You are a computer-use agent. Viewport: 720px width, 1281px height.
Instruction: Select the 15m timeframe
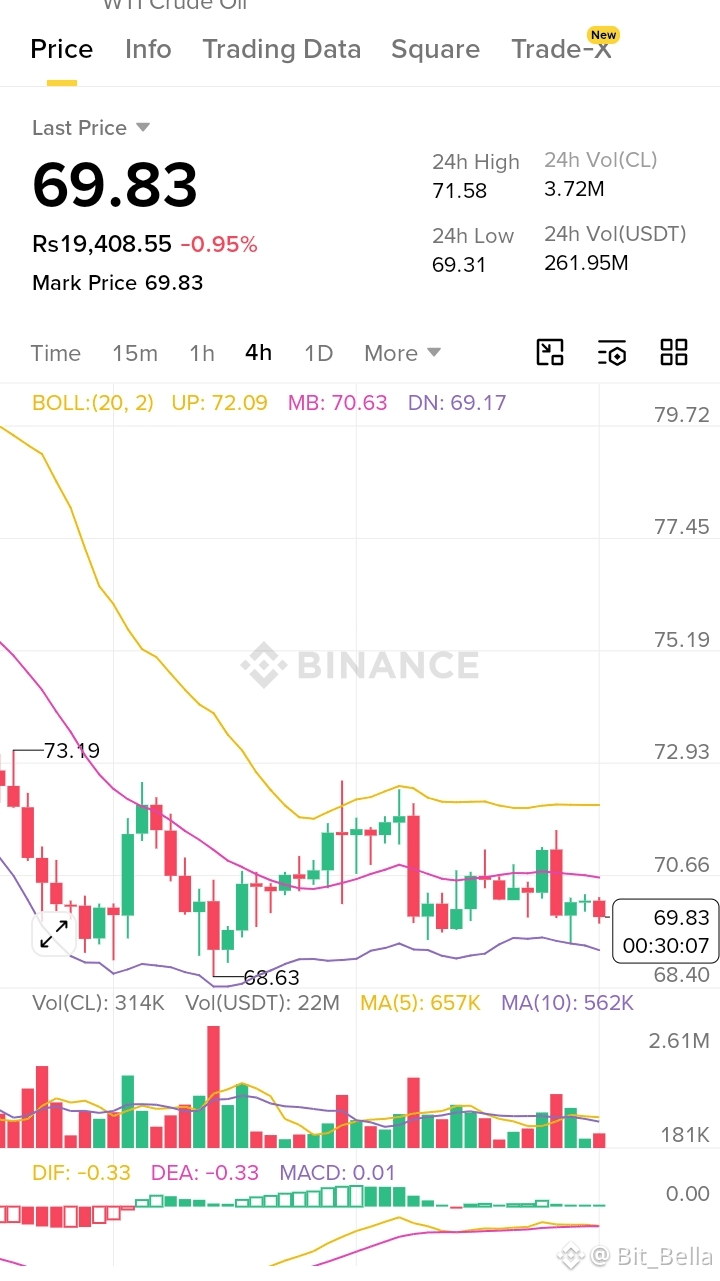(135, 353)
